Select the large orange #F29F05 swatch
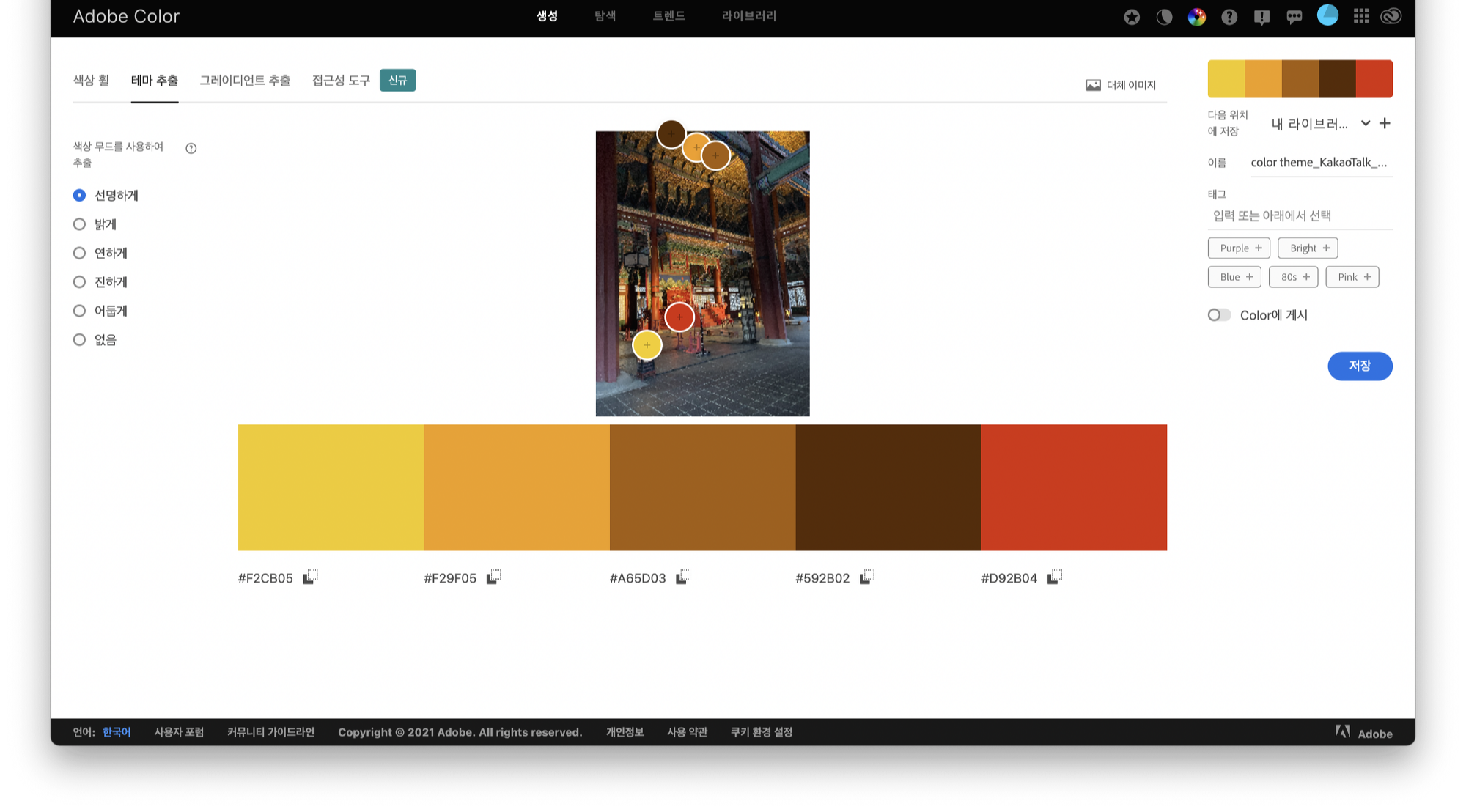 (517, 487)
